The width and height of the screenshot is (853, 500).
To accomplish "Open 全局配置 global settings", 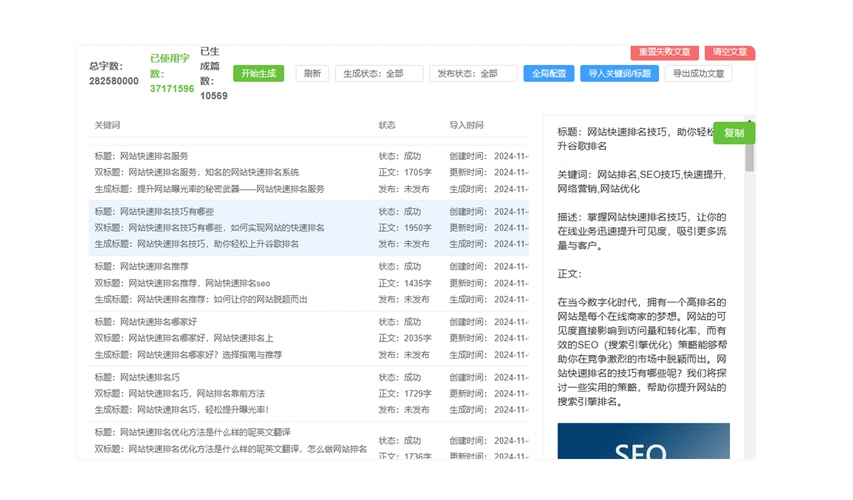I will 549,73.
